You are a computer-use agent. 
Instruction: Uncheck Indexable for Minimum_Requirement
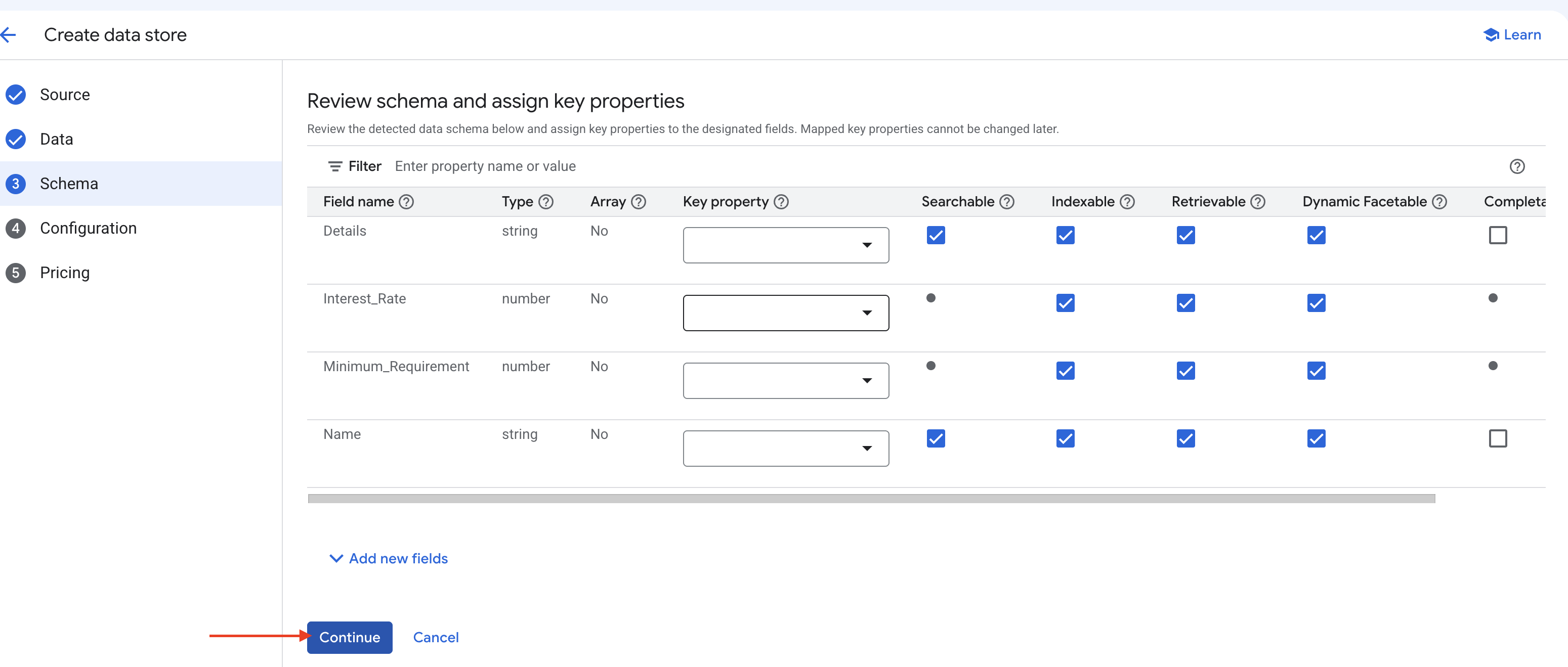(1065, 370)
